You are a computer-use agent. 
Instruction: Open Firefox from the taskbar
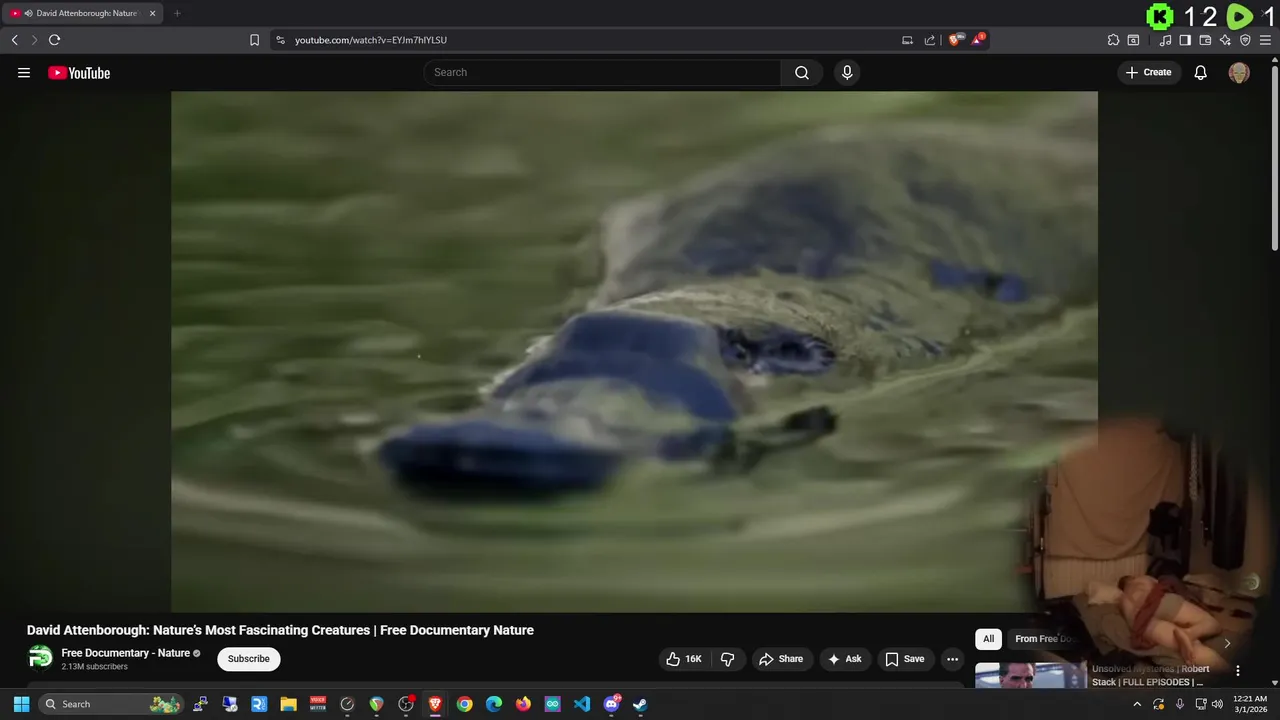pyautogui.click(x=523, y=704)
